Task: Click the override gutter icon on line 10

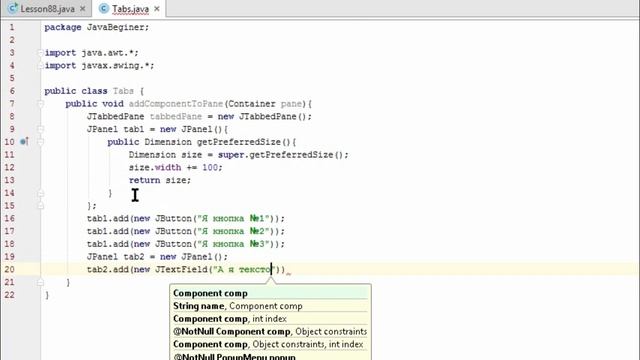Action: [24, 142]
